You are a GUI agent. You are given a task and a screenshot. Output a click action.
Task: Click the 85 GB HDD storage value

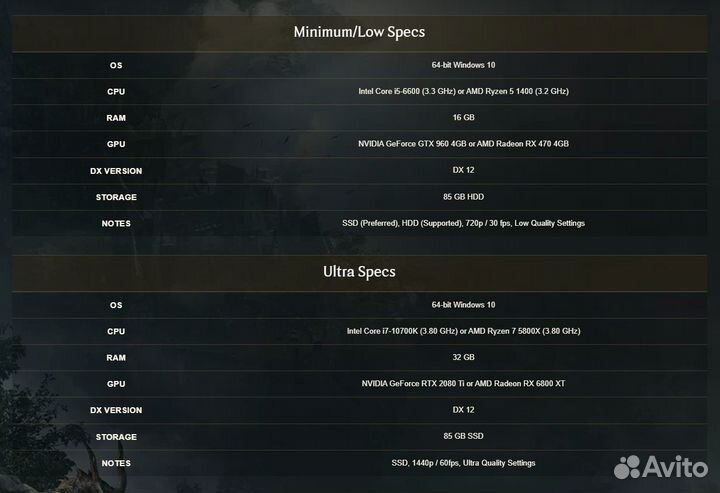click(463, 197)
